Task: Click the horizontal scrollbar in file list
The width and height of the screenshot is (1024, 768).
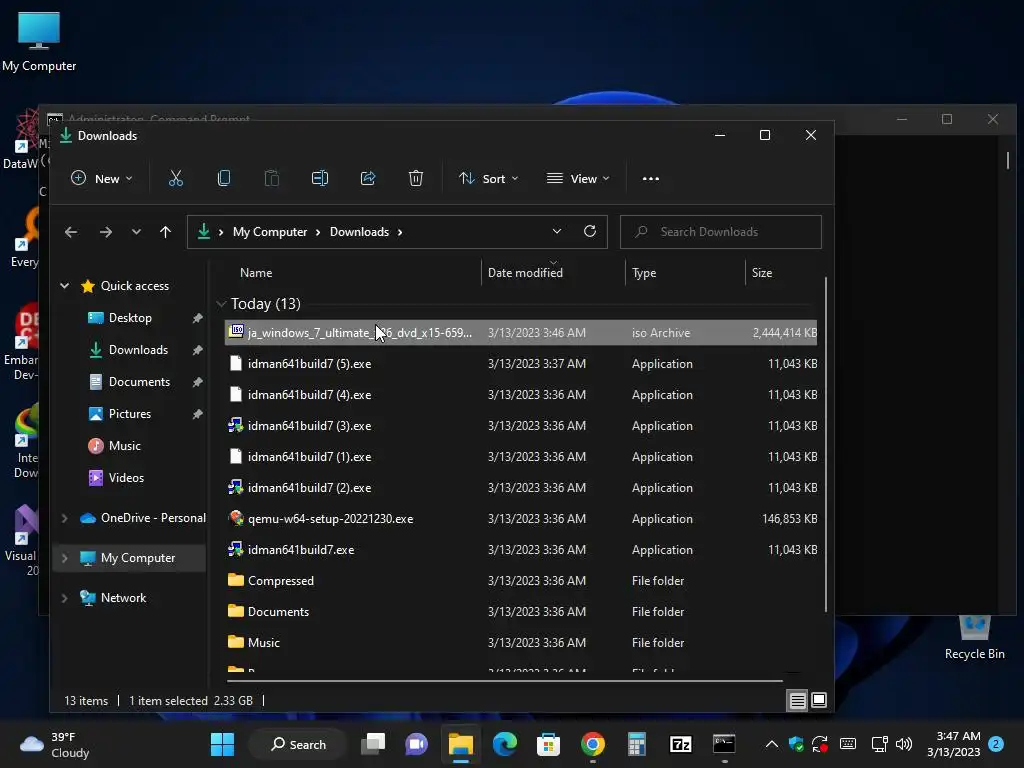Action: (x=504, y=680)
